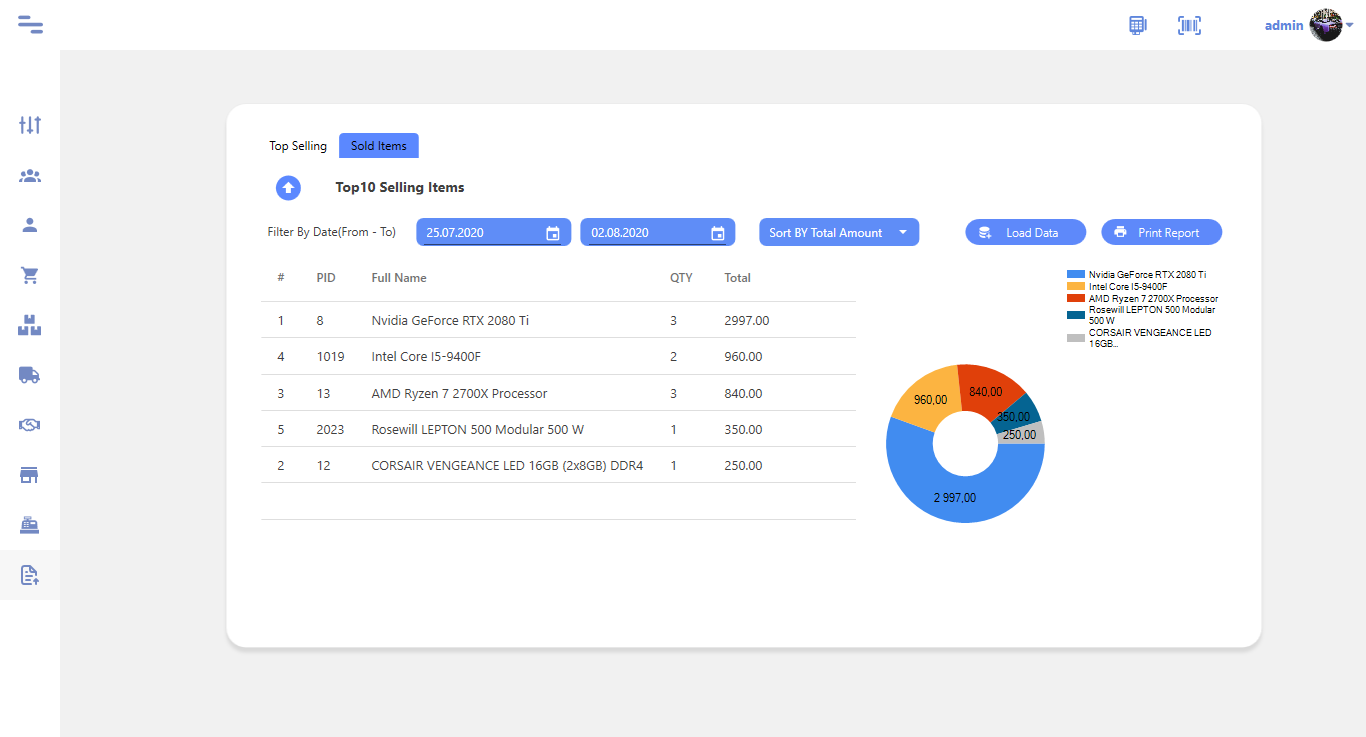Click orange Intel Core I5-9400F legend swatch
1366x737 pixels.
[1076, 286]
